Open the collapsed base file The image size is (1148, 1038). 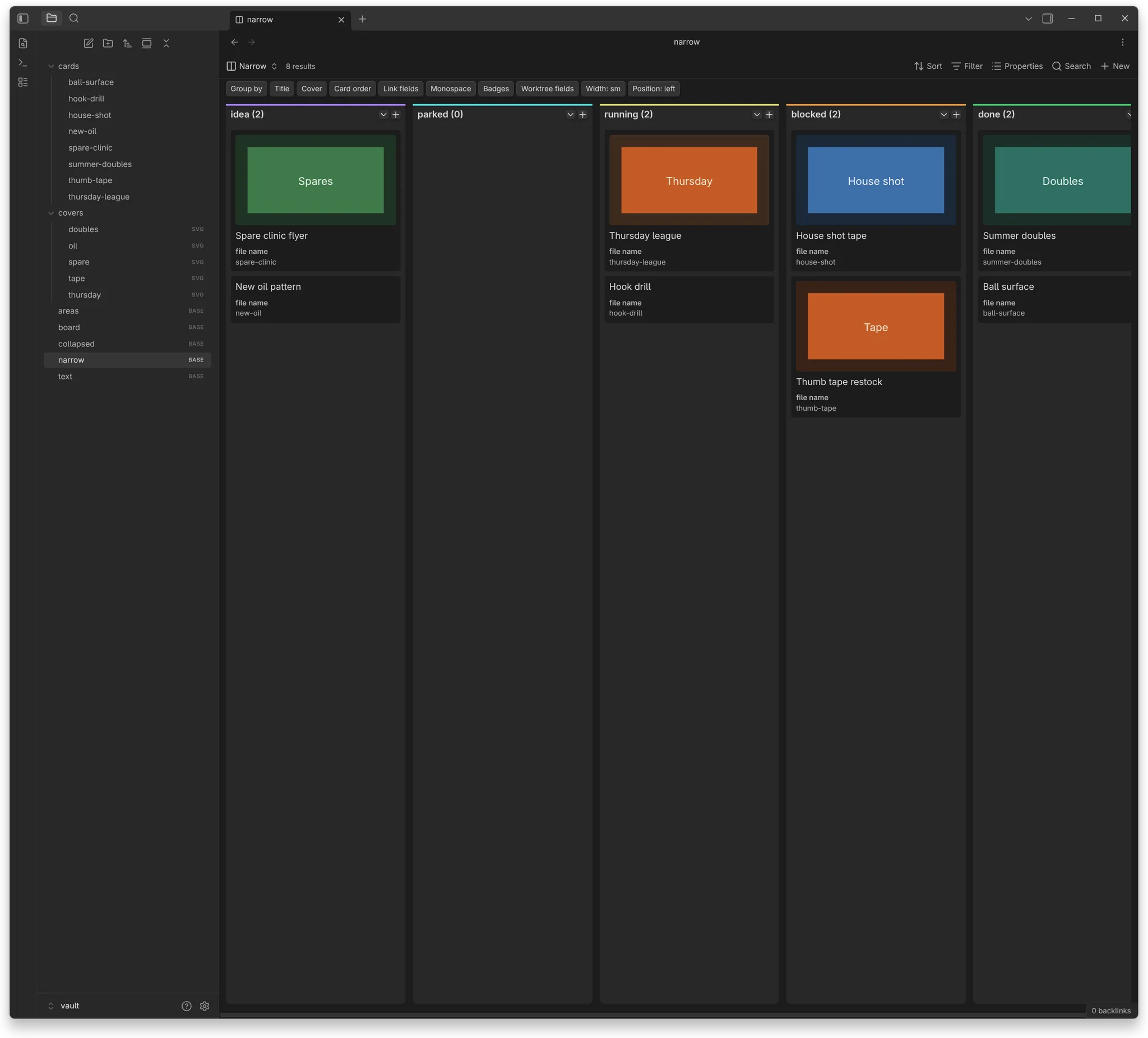pyautogui.click(x=128, y=344)
